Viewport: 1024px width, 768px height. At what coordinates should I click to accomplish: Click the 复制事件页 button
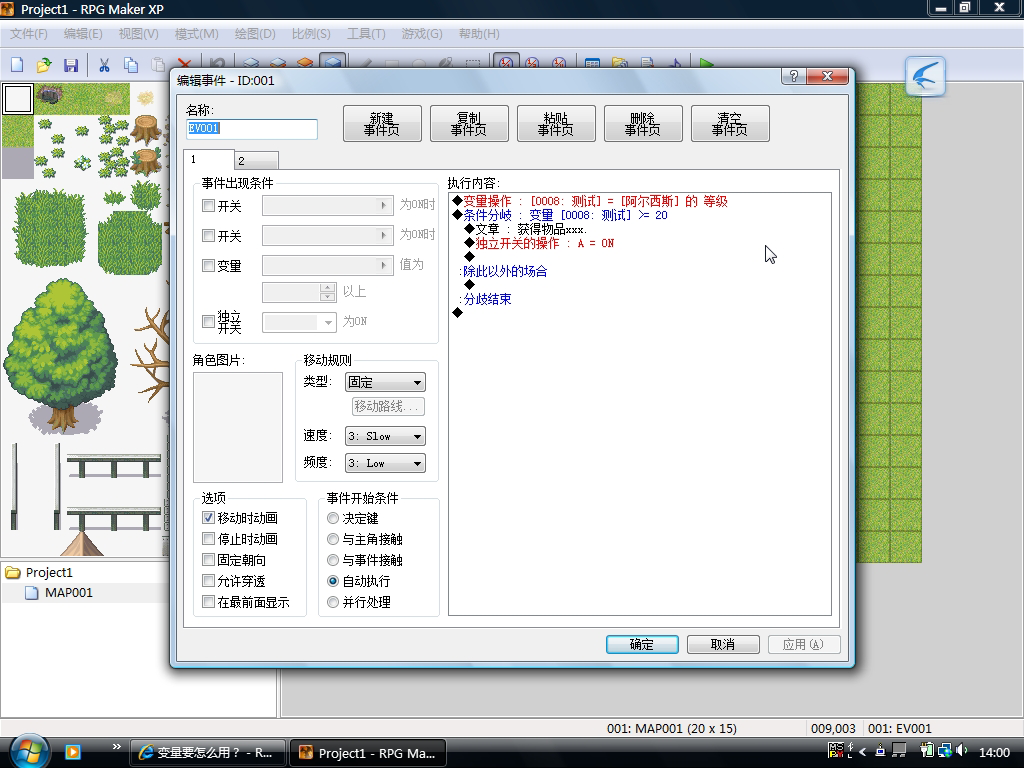point(469,123)
